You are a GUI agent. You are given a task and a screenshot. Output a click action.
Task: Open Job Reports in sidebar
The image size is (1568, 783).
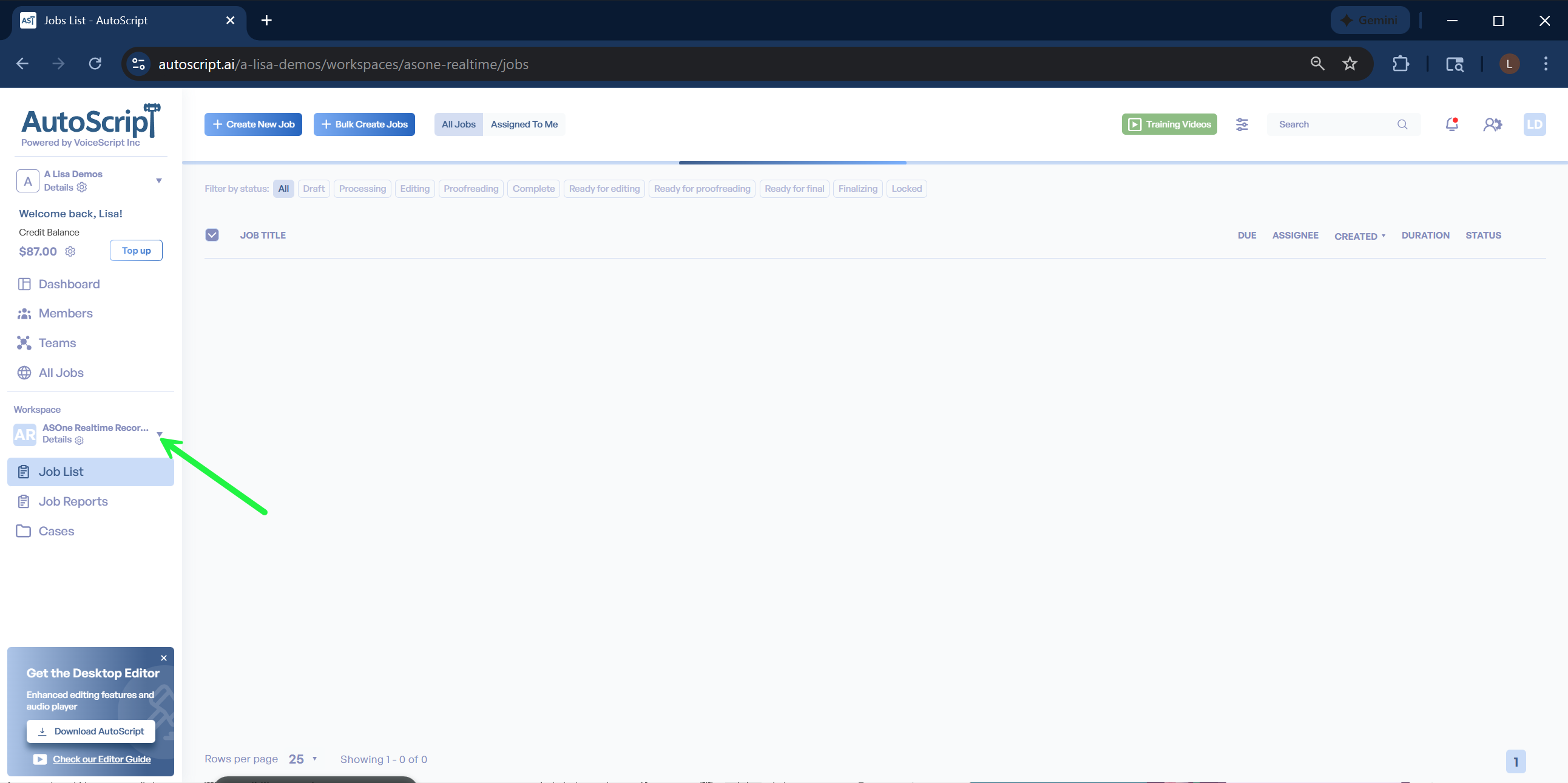click(x=73, y=501)
